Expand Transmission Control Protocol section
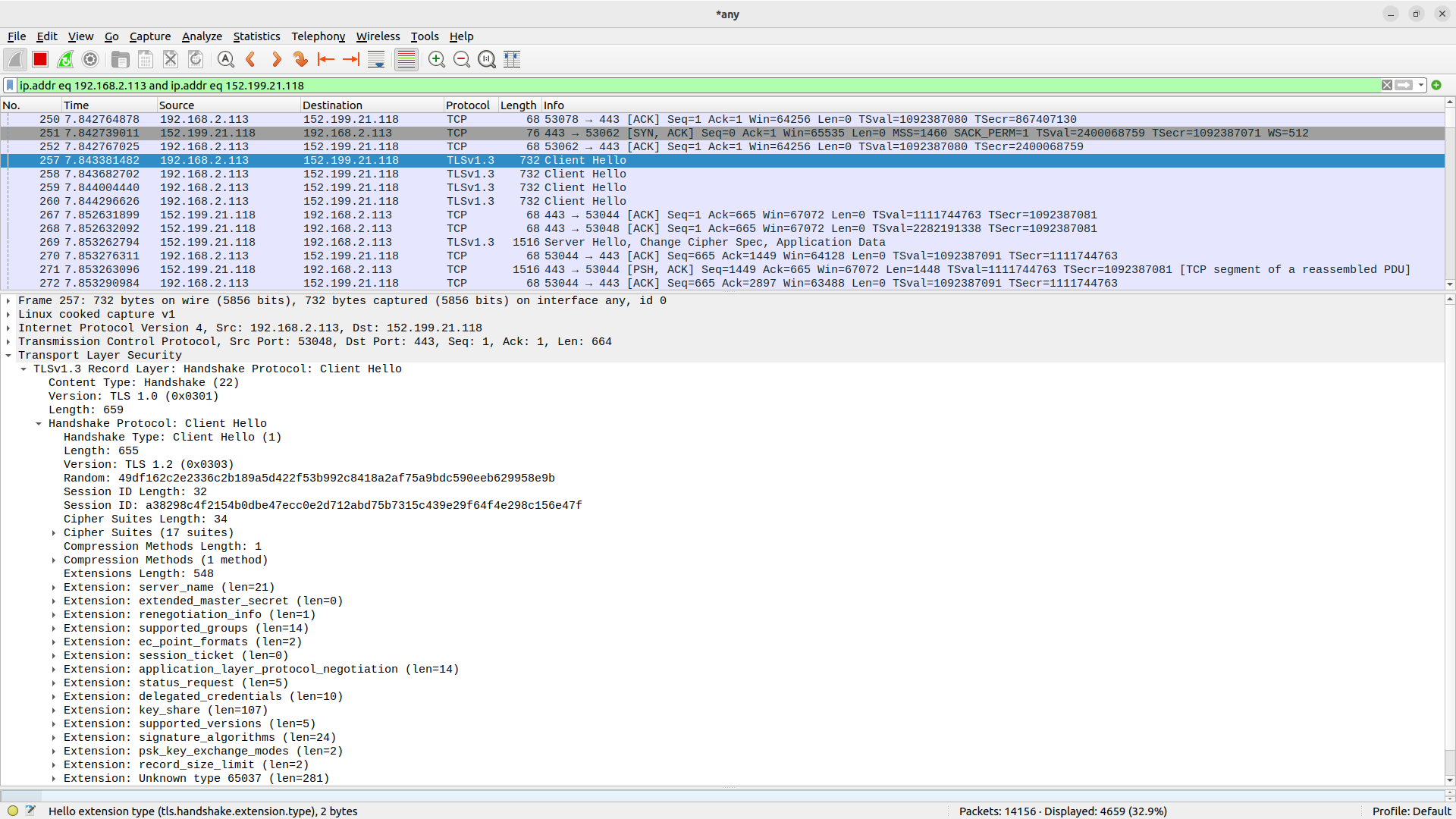The height and width of the screenshot is (819, 1456). [x=8, y=342]
